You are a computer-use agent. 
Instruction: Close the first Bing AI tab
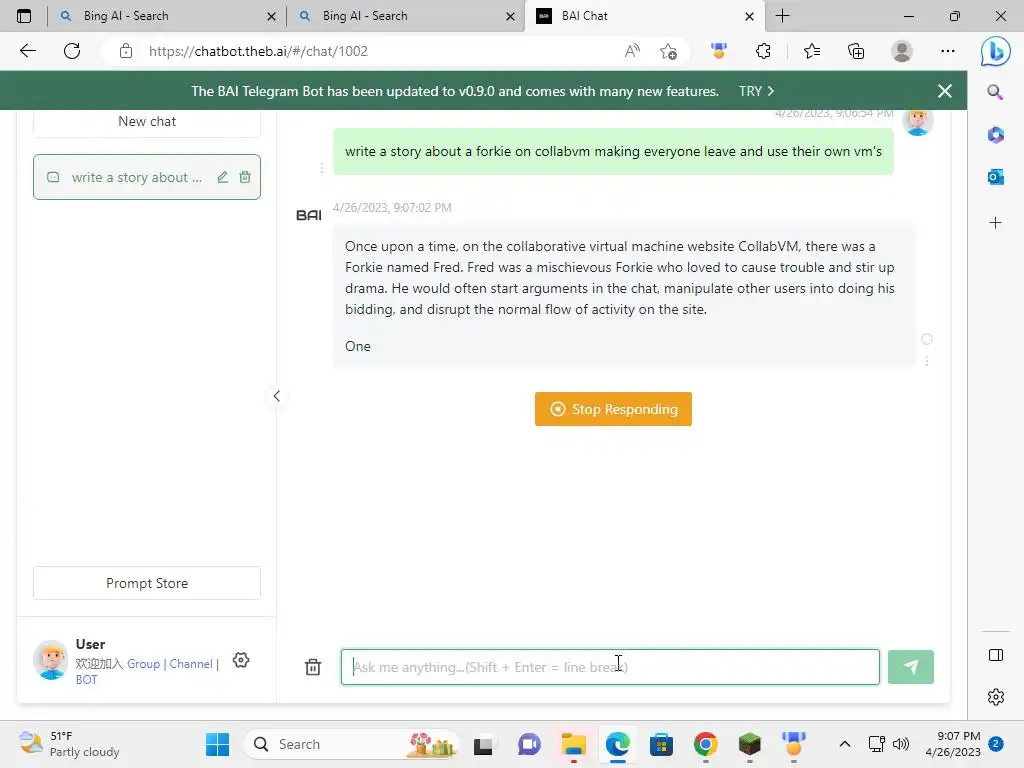coord(271,16)
